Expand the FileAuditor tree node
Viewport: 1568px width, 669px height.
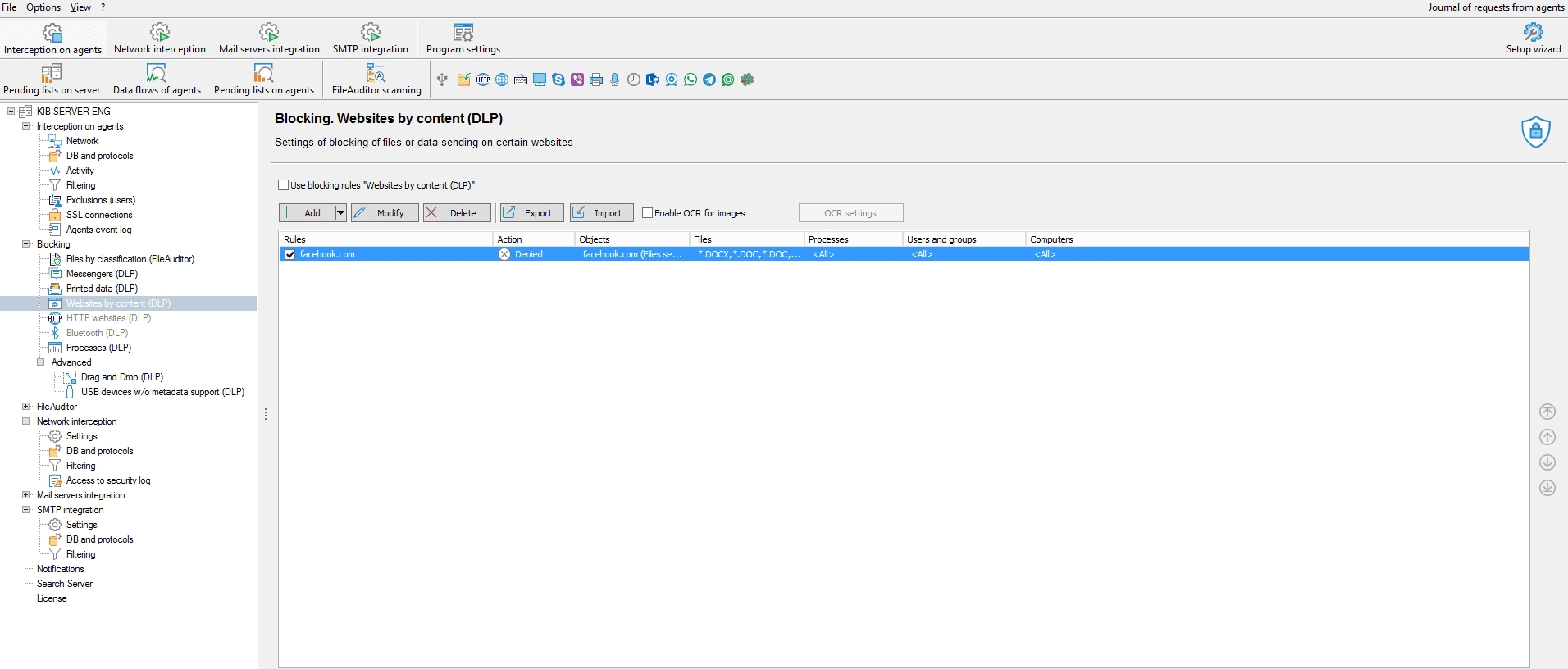25,407
